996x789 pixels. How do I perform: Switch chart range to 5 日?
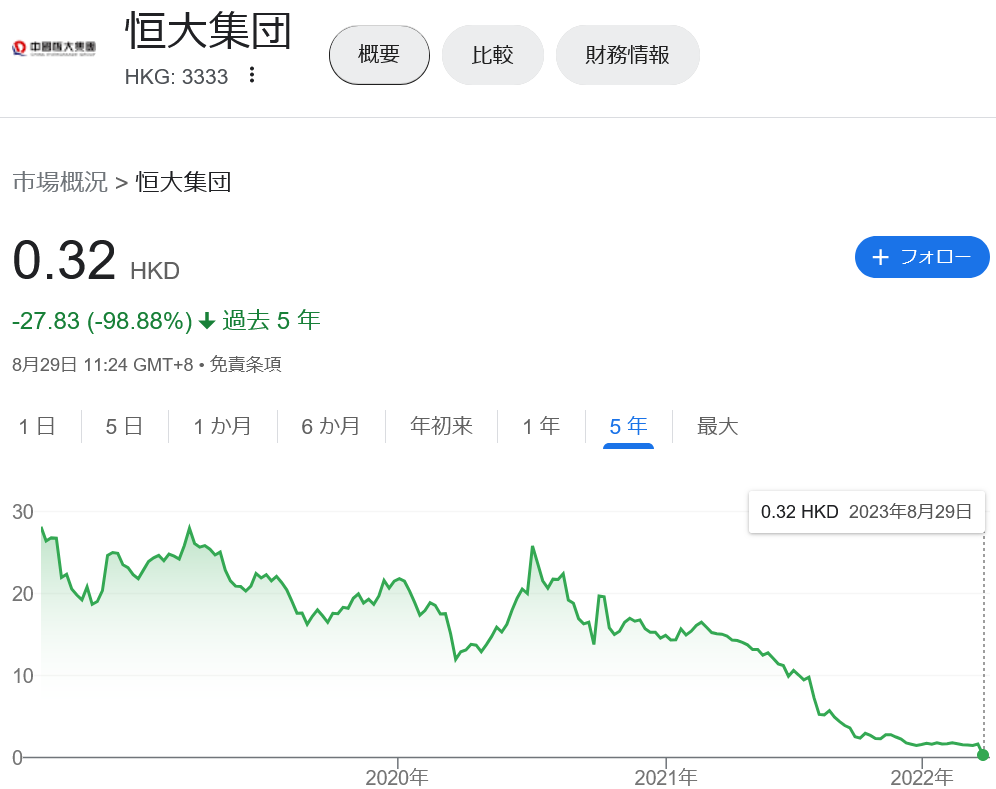(124, 426)
